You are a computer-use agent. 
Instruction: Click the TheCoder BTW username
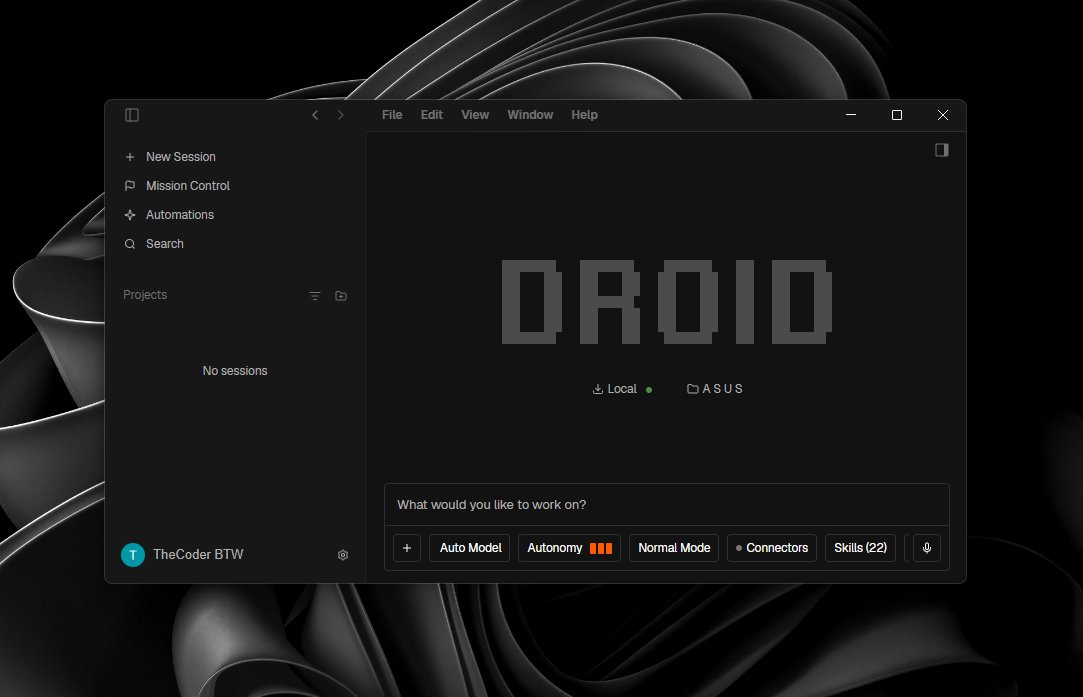point(198,555)
